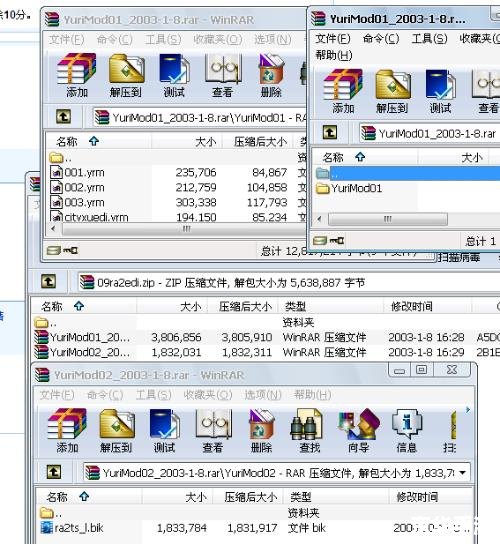
Task: Click Modified column header in YuriMod02 list
Action: 431,497
